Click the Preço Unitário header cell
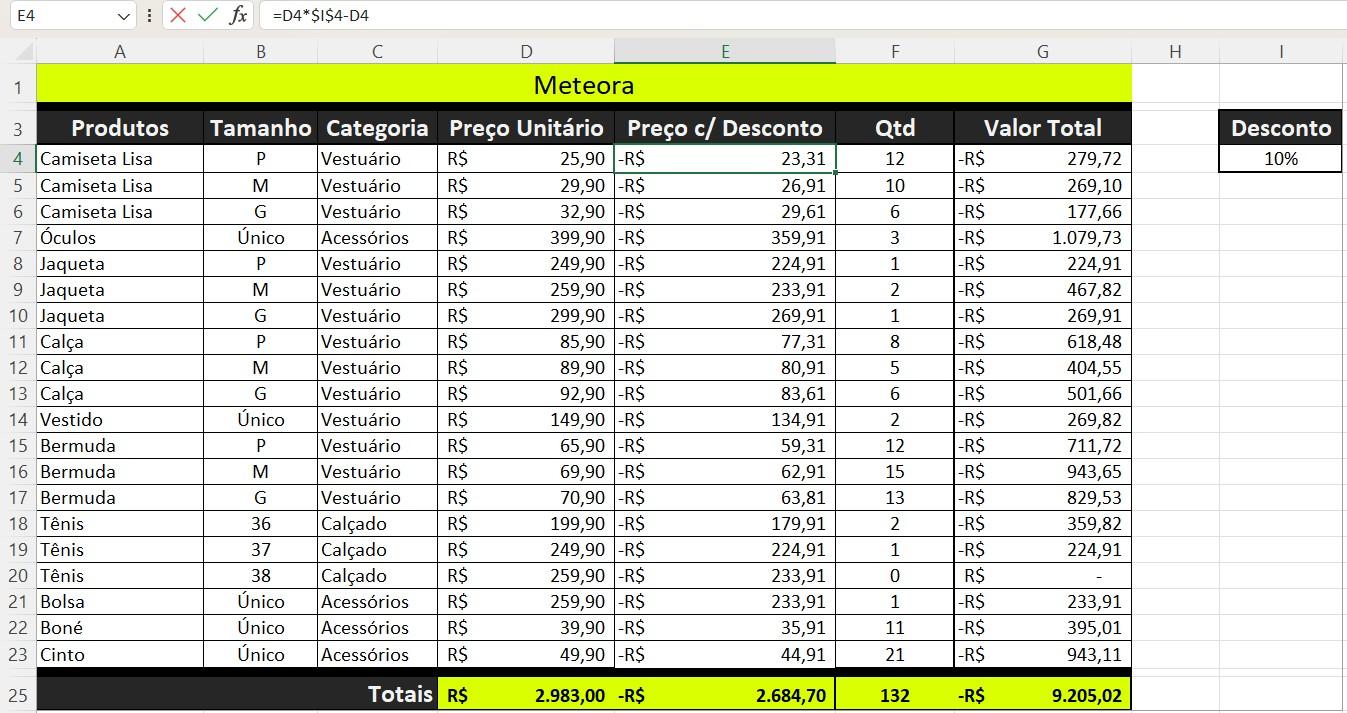The height and width of the screenshot is (713, 1347). 526,128
